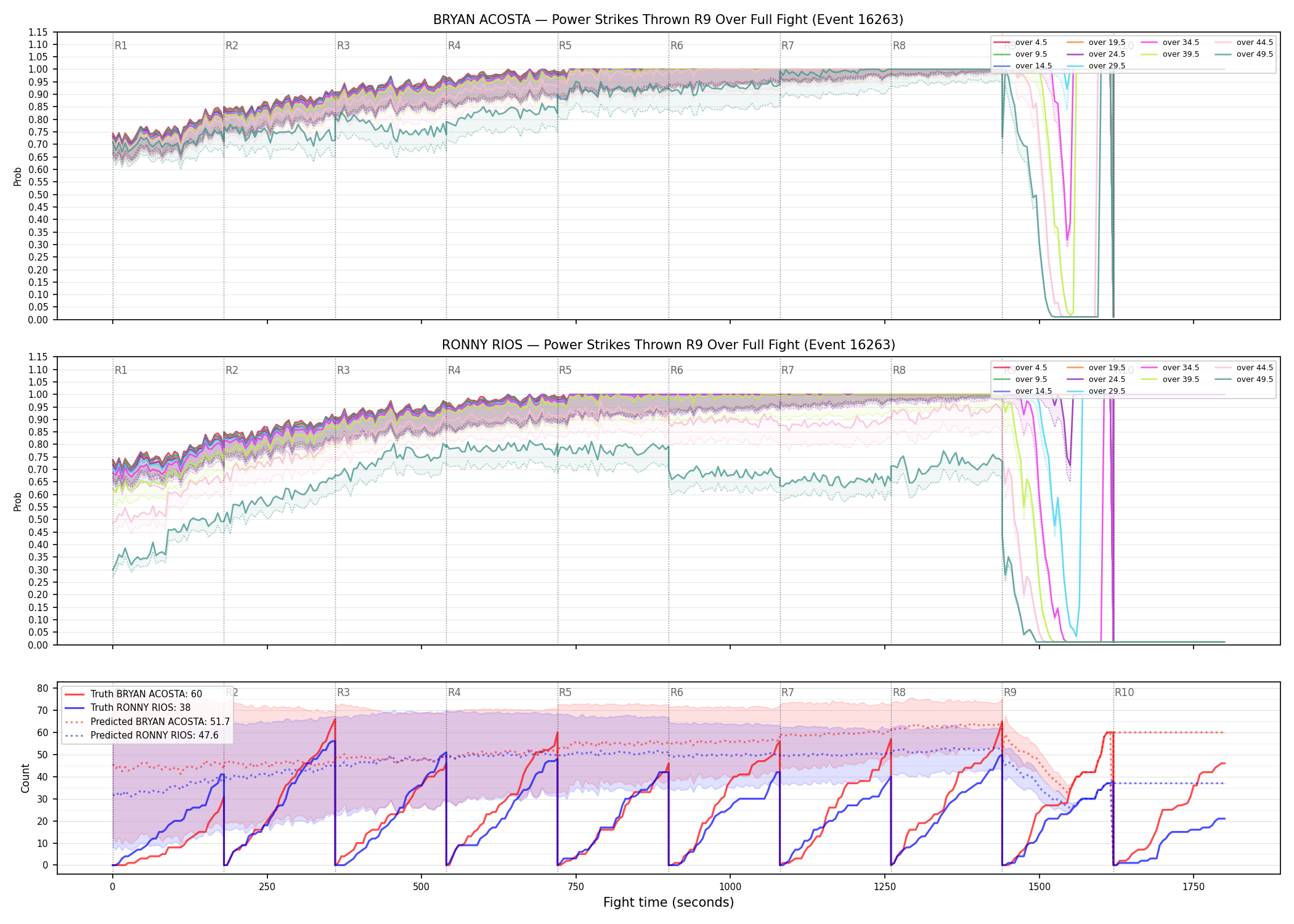Click 'Predicted RONNY RIOS: 47.6' legend entry
Image resolution: width=1294 pixels, height=924 pixels.
tap(142, 736)
